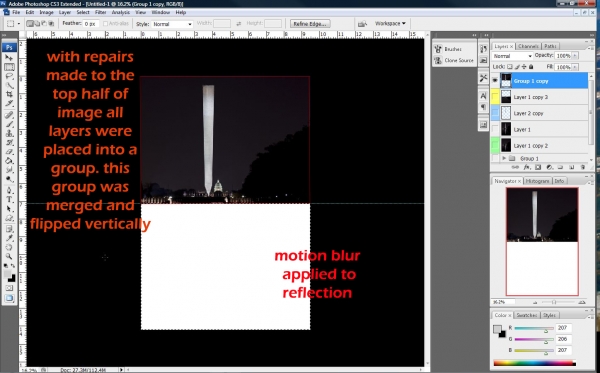Select the Path Selection tool
This screenshot has width=600, height=373.
tap(9, 208)
